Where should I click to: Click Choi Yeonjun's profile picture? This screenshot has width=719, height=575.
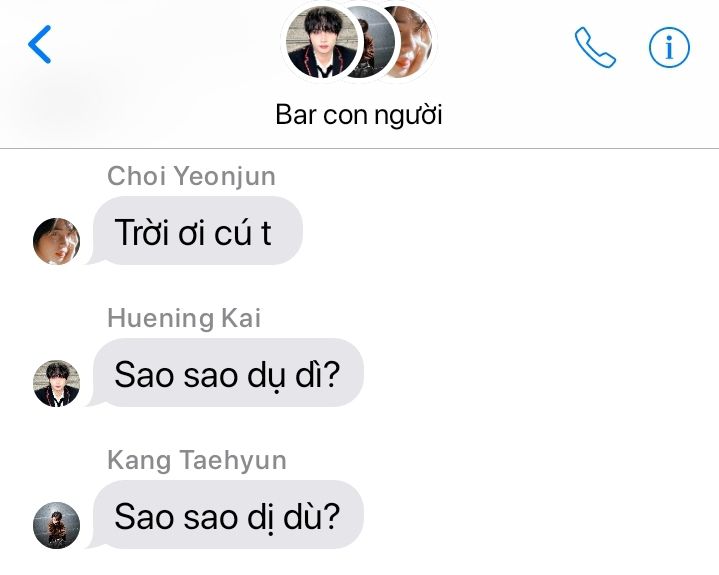pos(56,241)
